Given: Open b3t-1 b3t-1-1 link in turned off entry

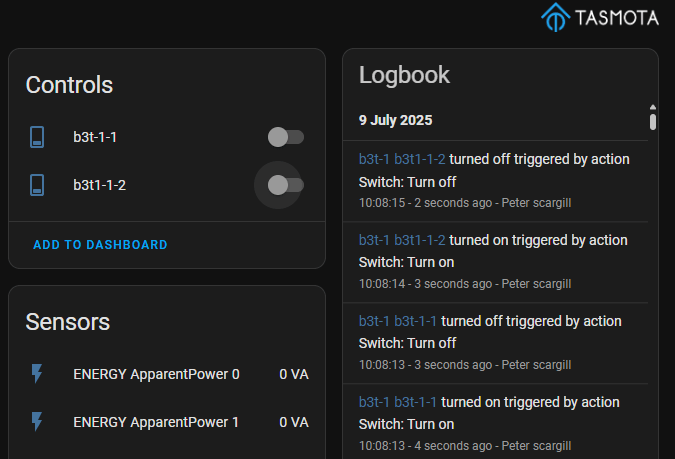Looking at the screenshot, I should 398,321.
